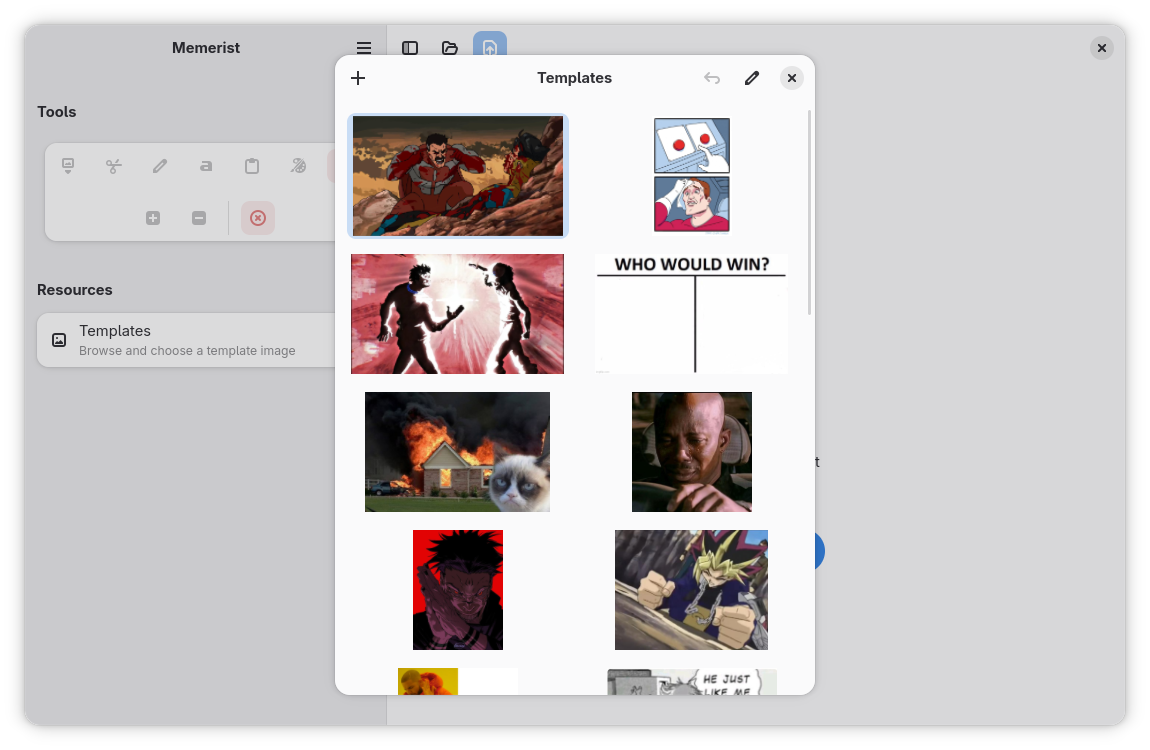Select the 'HE JUST LIKE ME' comic template
1150x750 pixels.
click(x=692, y=681)
